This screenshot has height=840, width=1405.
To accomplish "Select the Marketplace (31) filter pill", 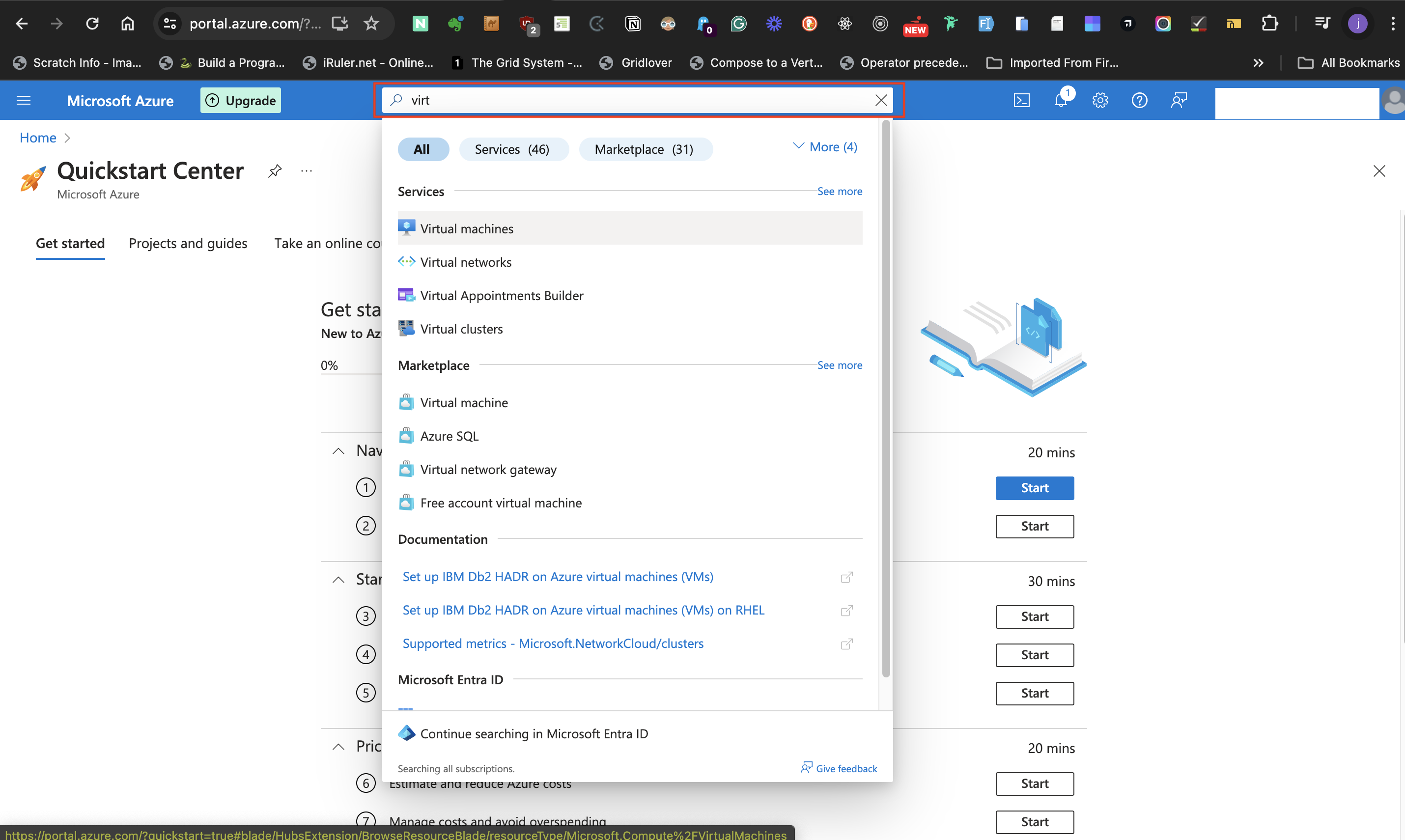I will pyautogui.click(x=646, y=149).
